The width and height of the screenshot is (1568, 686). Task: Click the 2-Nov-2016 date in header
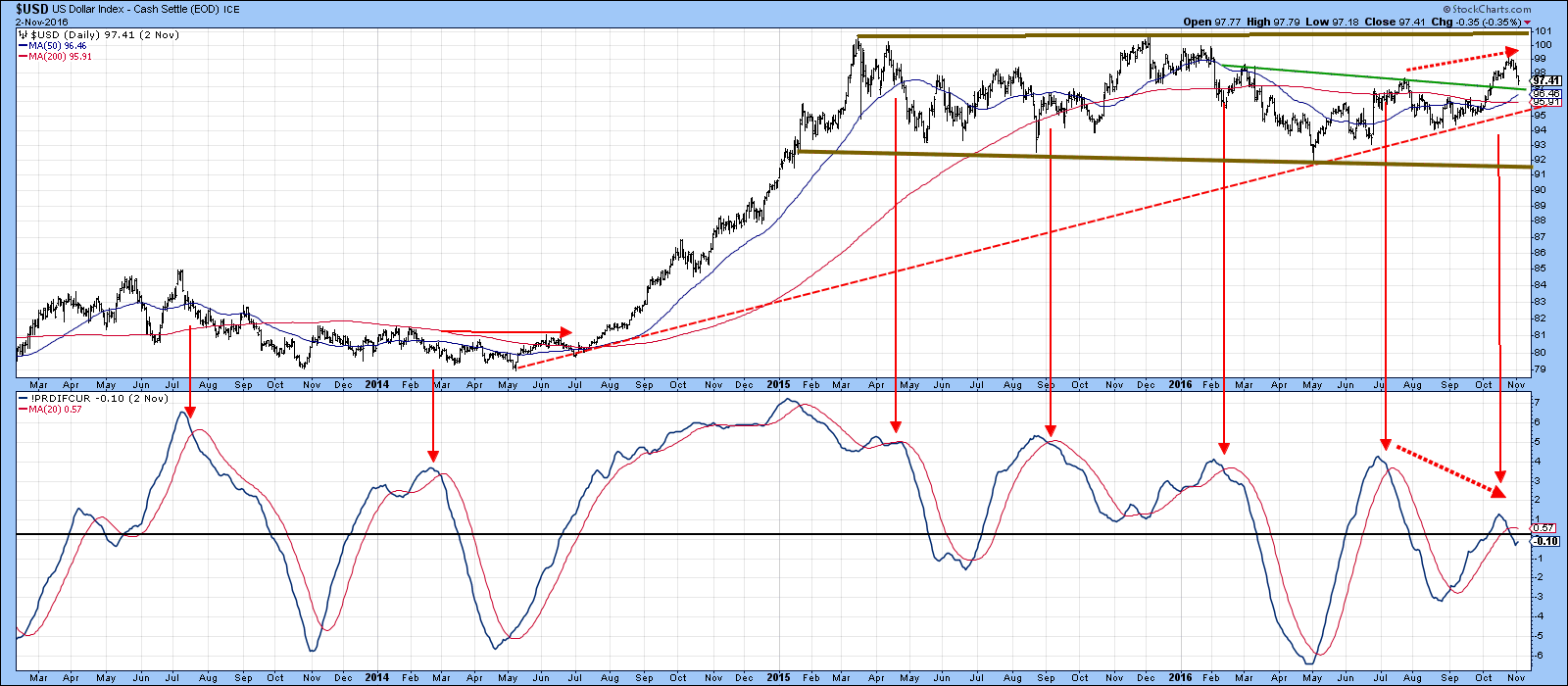click(x=41, y=21)
